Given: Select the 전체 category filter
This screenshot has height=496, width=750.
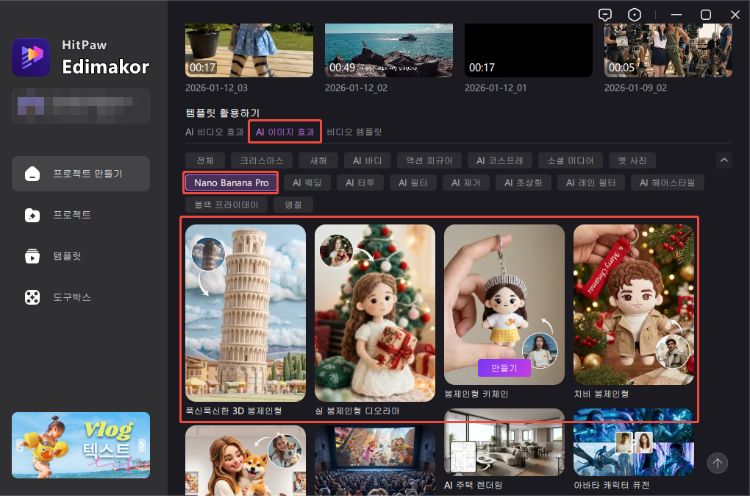Looking at the screenshot, I should pos(205,161).
